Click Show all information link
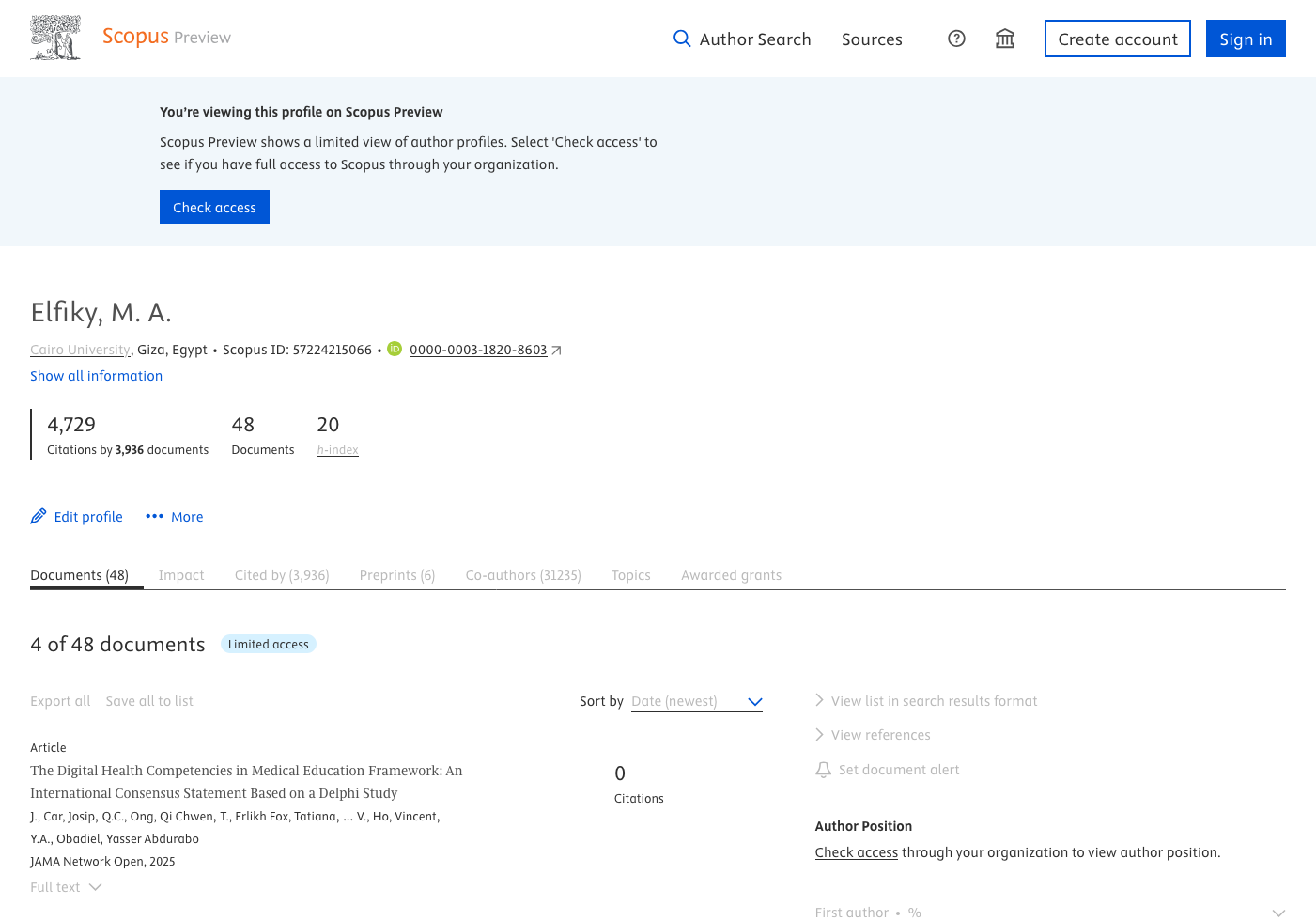1316x921 pixels. pos(96,376)
